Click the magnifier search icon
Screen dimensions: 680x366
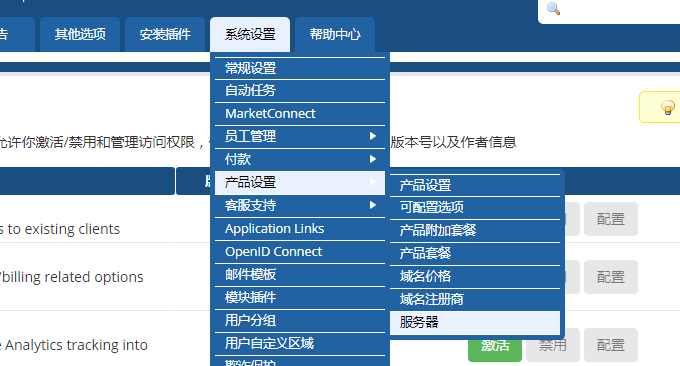(553, 8)
